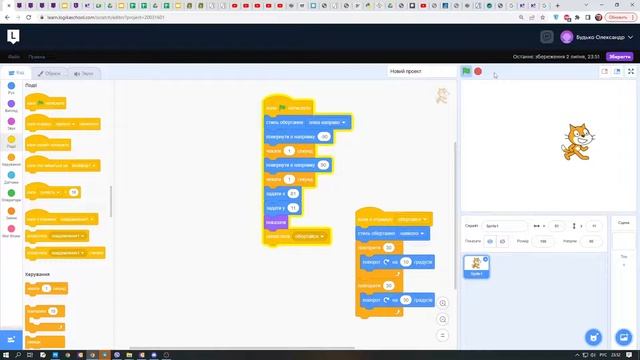Select the Variables blocks category circle
The image size is (640, 360).
tap(11, 211)
